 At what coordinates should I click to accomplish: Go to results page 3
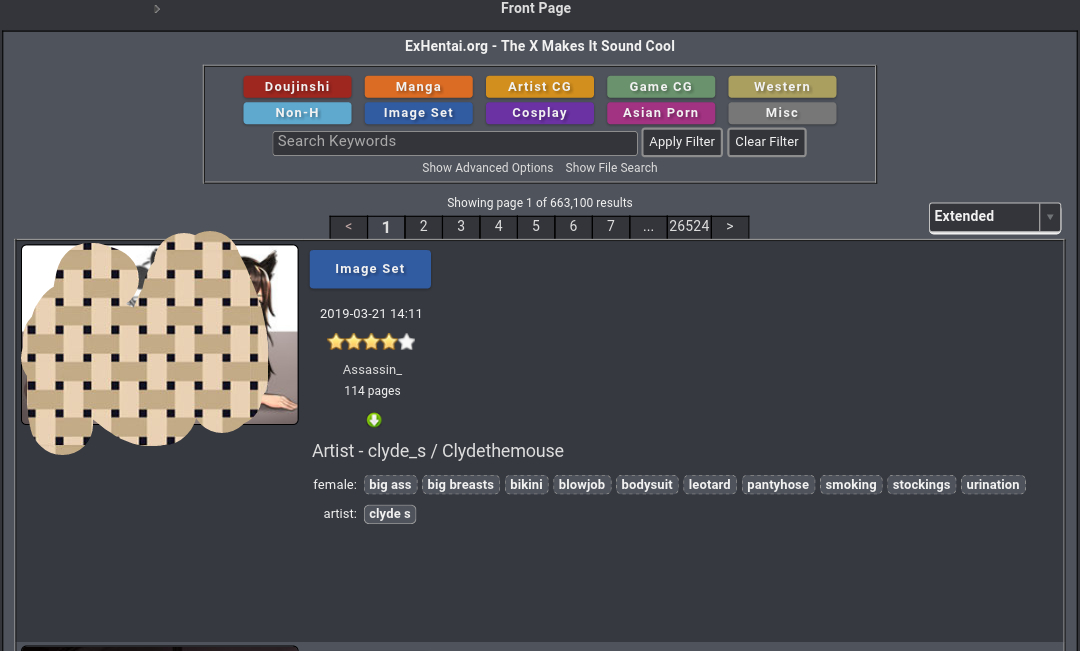tap(461, 227)
